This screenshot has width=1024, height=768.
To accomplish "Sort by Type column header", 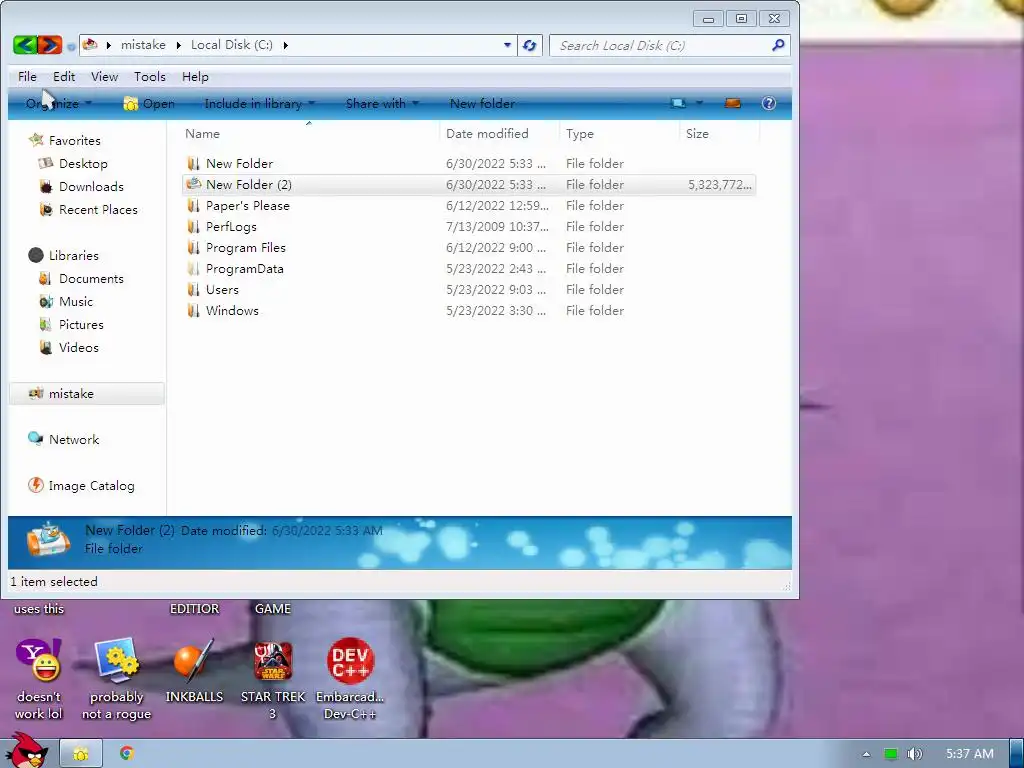I will pyautogui.click(x=580, y=133).
